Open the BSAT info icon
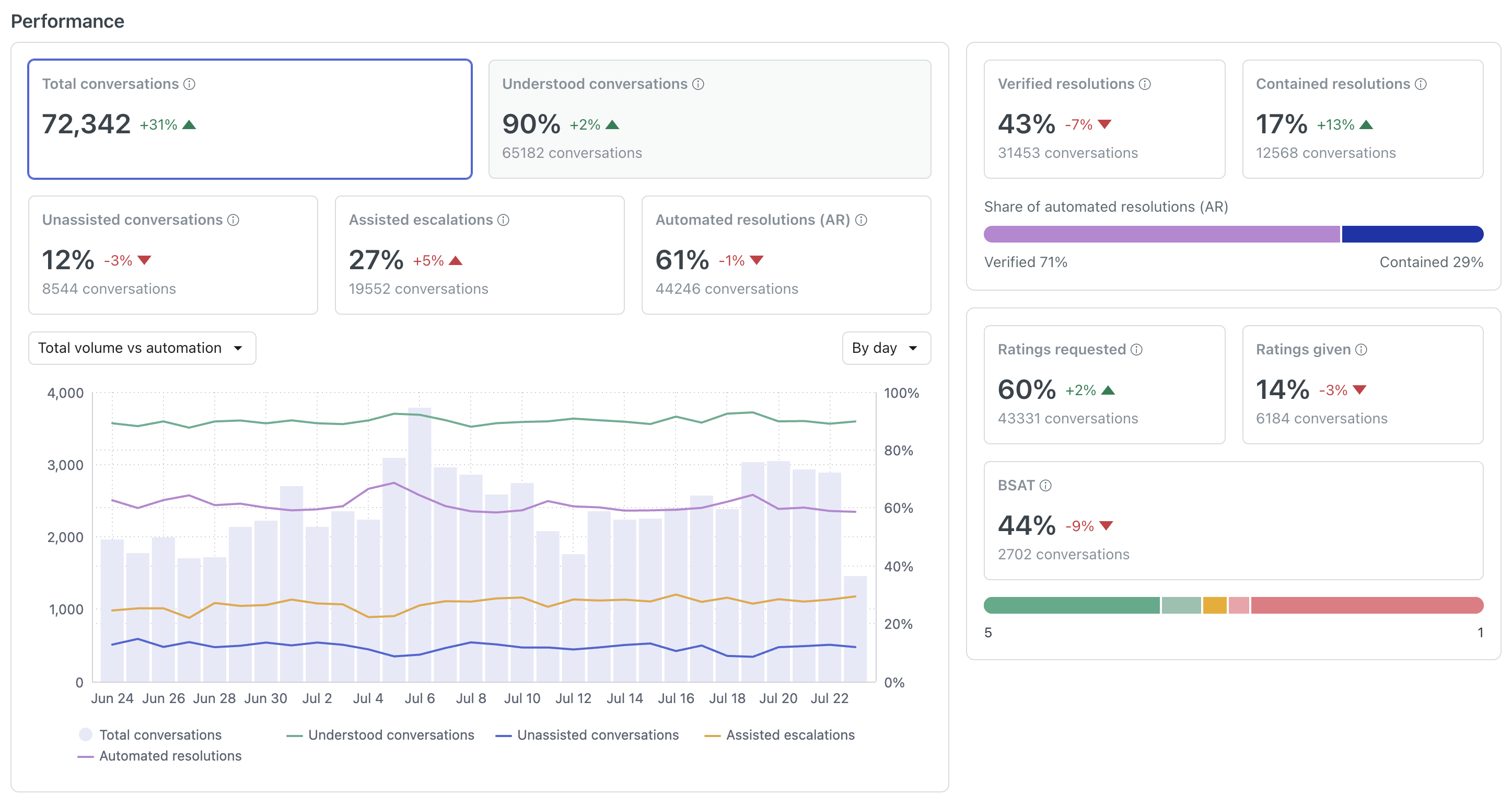The width and height of the screenshot is (1512, 805). coord(1045,485)
